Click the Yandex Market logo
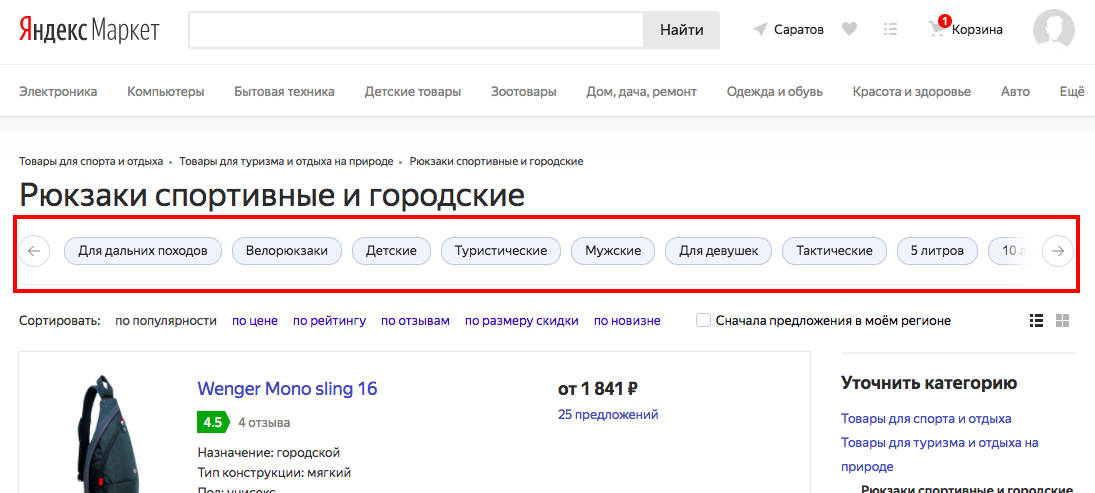Viewport: 1095px width, 493px height. 88,30
